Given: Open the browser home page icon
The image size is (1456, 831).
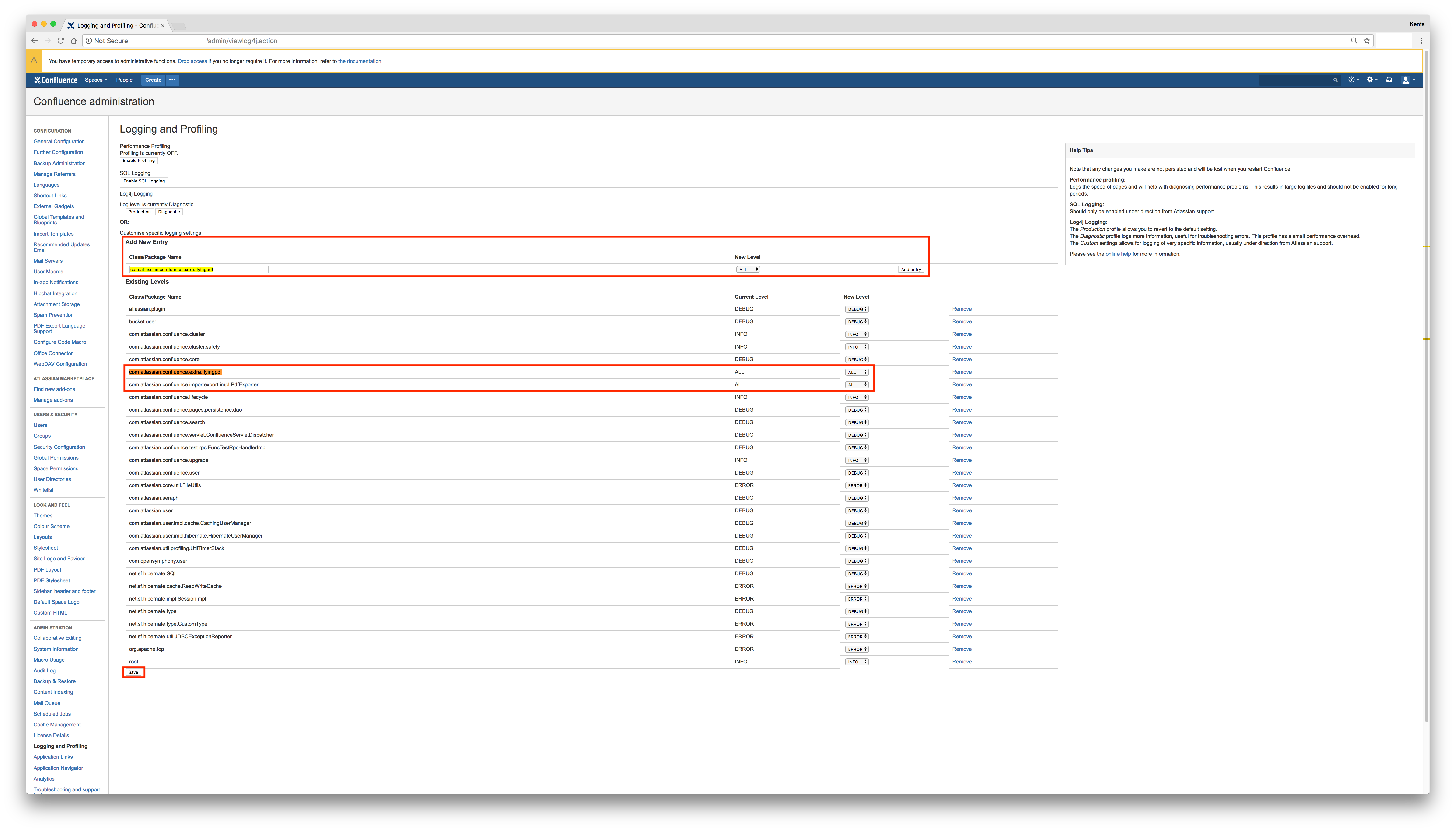Looking at the screenshot, I should pyautogui.click(x=74, y=41).
